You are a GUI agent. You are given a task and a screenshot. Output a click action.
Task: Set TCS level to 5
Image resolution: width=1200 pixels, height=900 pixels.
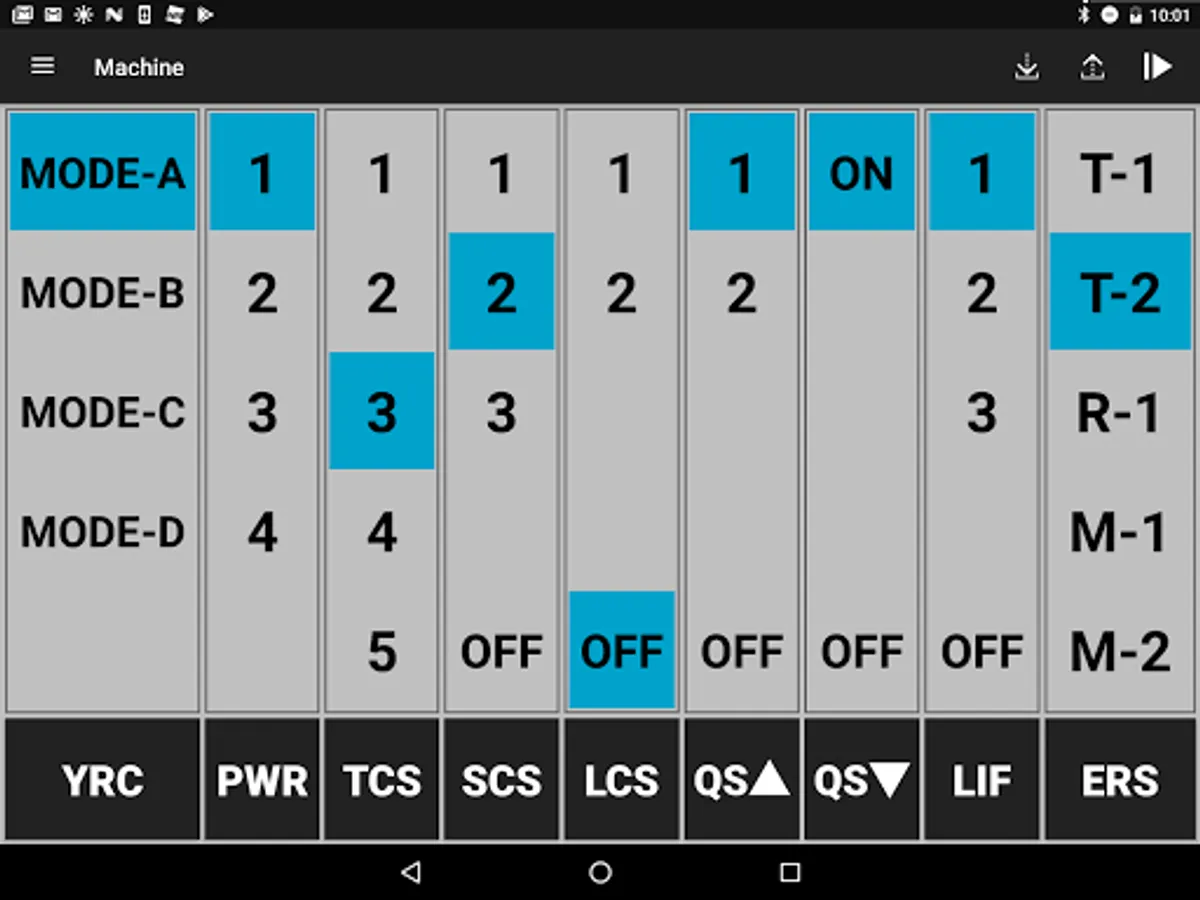381,652
